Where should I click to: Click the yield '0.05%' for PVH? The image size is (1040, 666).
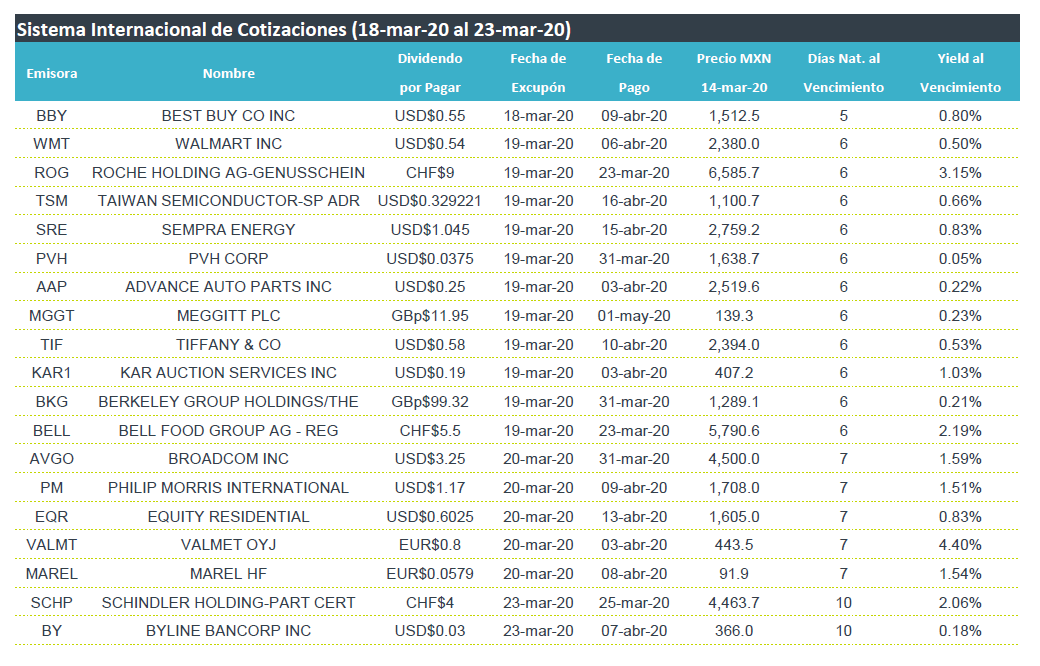tap(960, 259)
